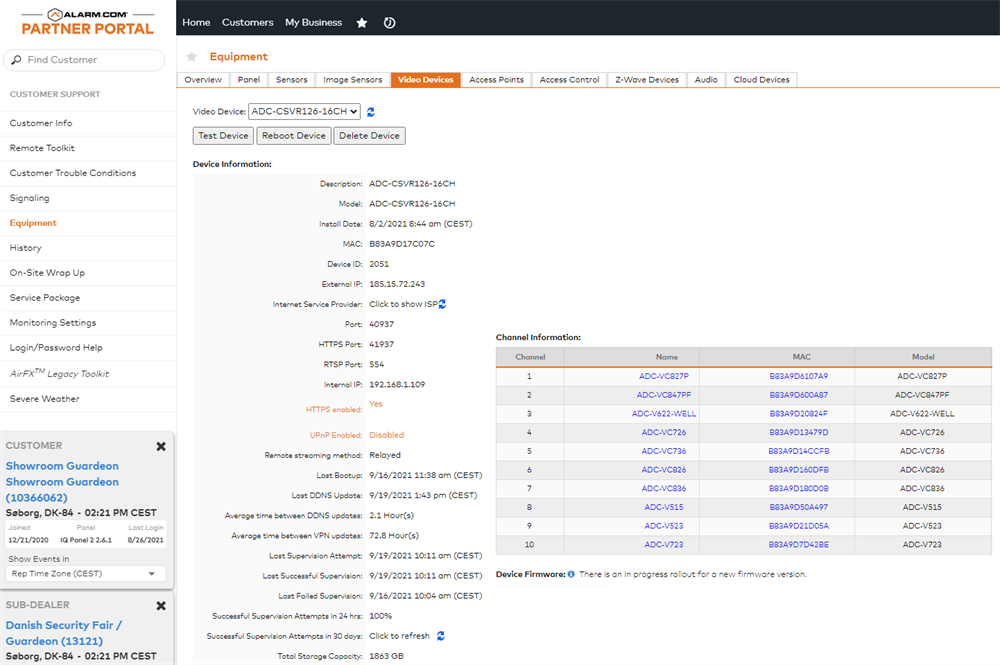Screen dimensions: 1000x665
Task: Open the Sensors tab
Action: click(291, 80)
